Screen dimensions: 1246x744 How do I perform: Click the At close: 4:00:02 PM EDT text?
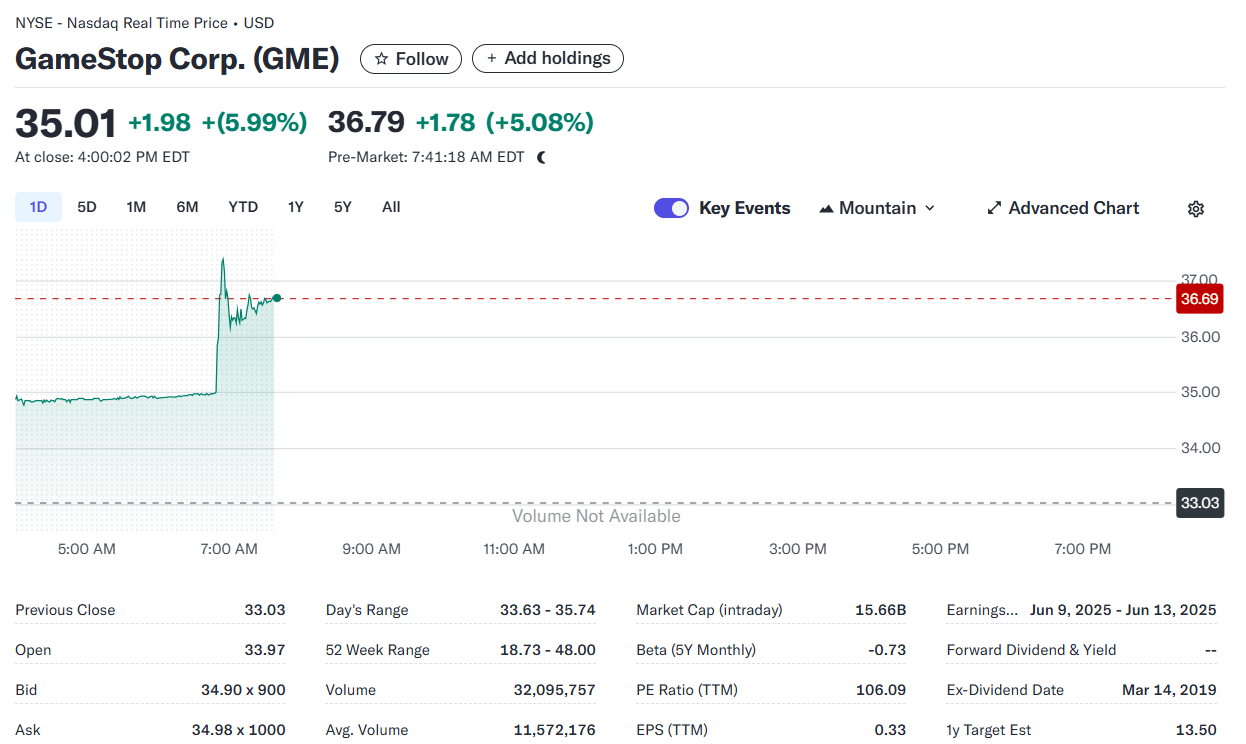point(102,157)
